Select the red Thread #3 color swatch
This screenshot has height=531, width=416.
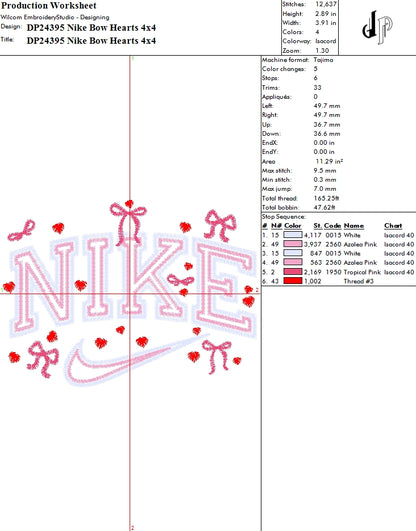tap(293, 281)
